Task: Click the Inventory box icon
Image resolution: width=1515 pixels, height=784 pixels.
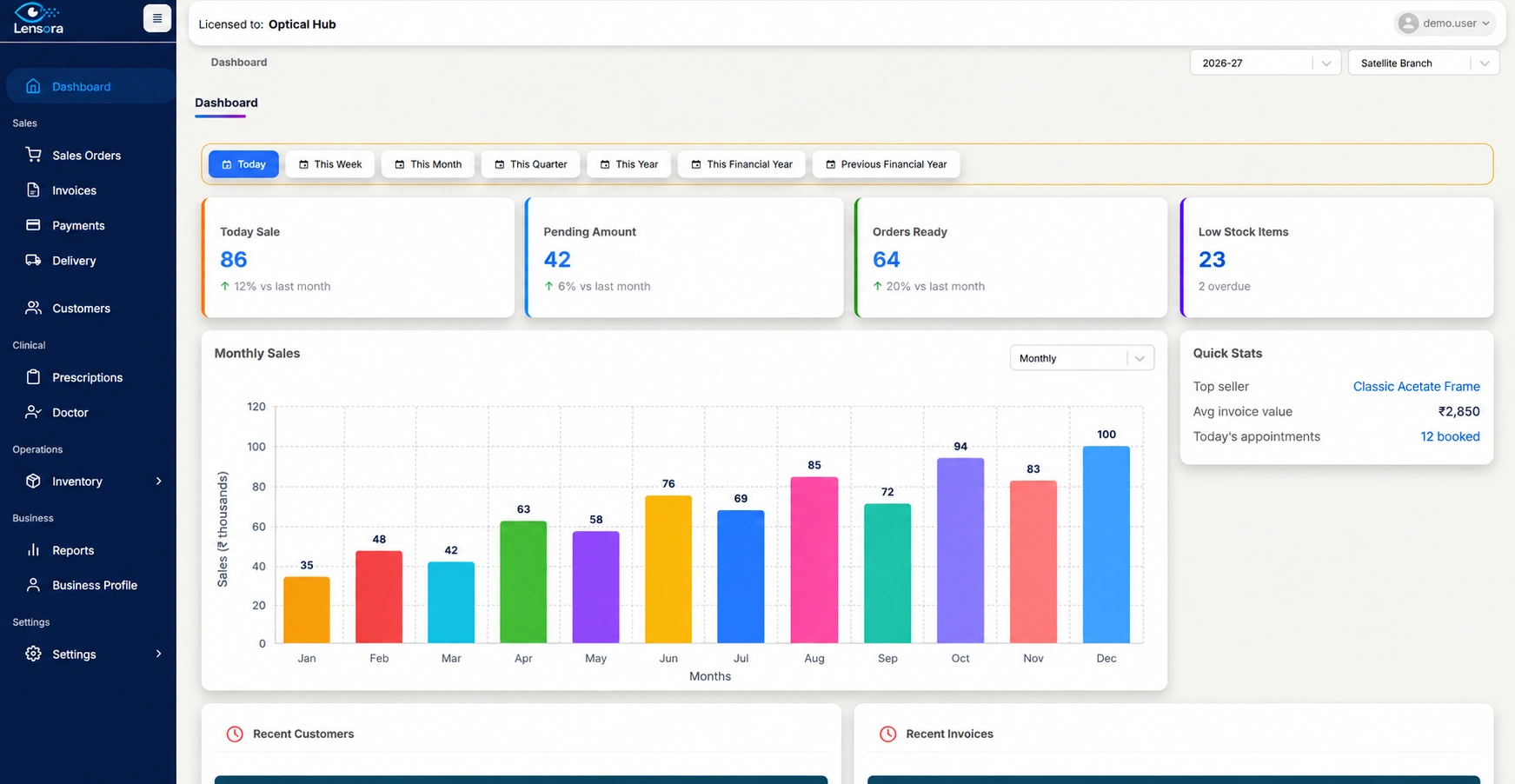Action: (33, 481)
